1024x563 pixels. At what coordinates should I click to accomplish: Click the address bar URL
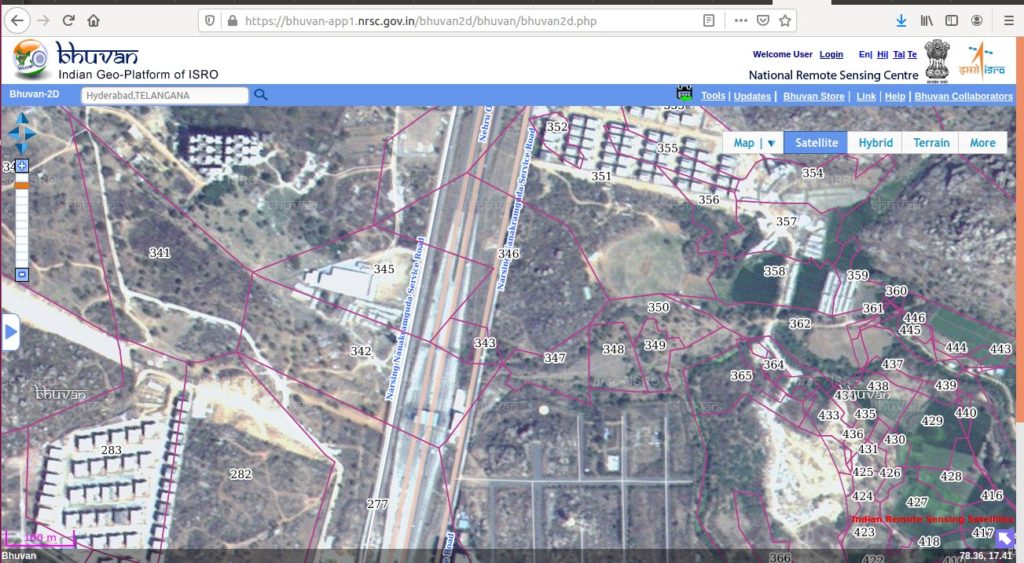point(421,21)
